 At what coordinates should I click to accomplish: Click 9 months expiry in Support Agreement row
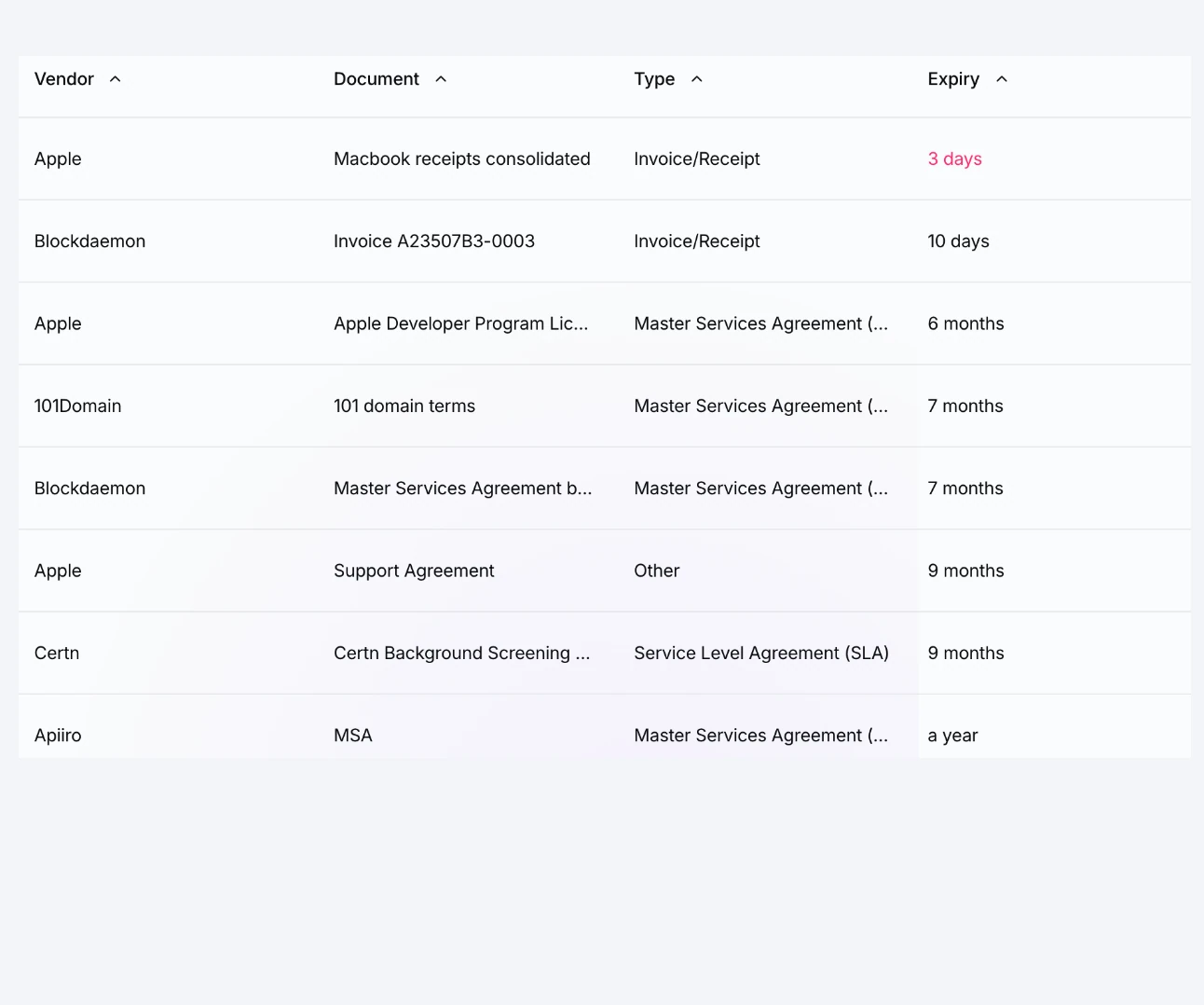pos(965,571)
